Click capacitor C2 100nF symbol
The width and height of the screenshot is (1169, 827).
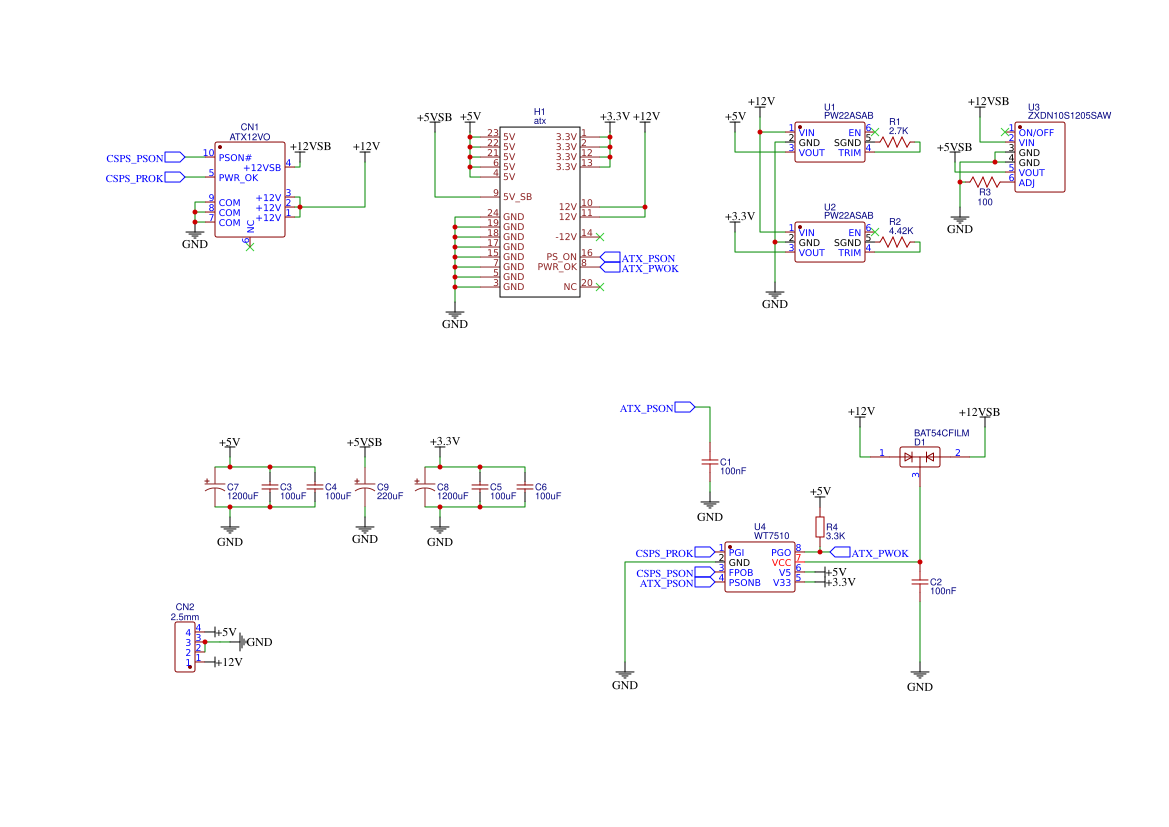(x=919, y=582)
